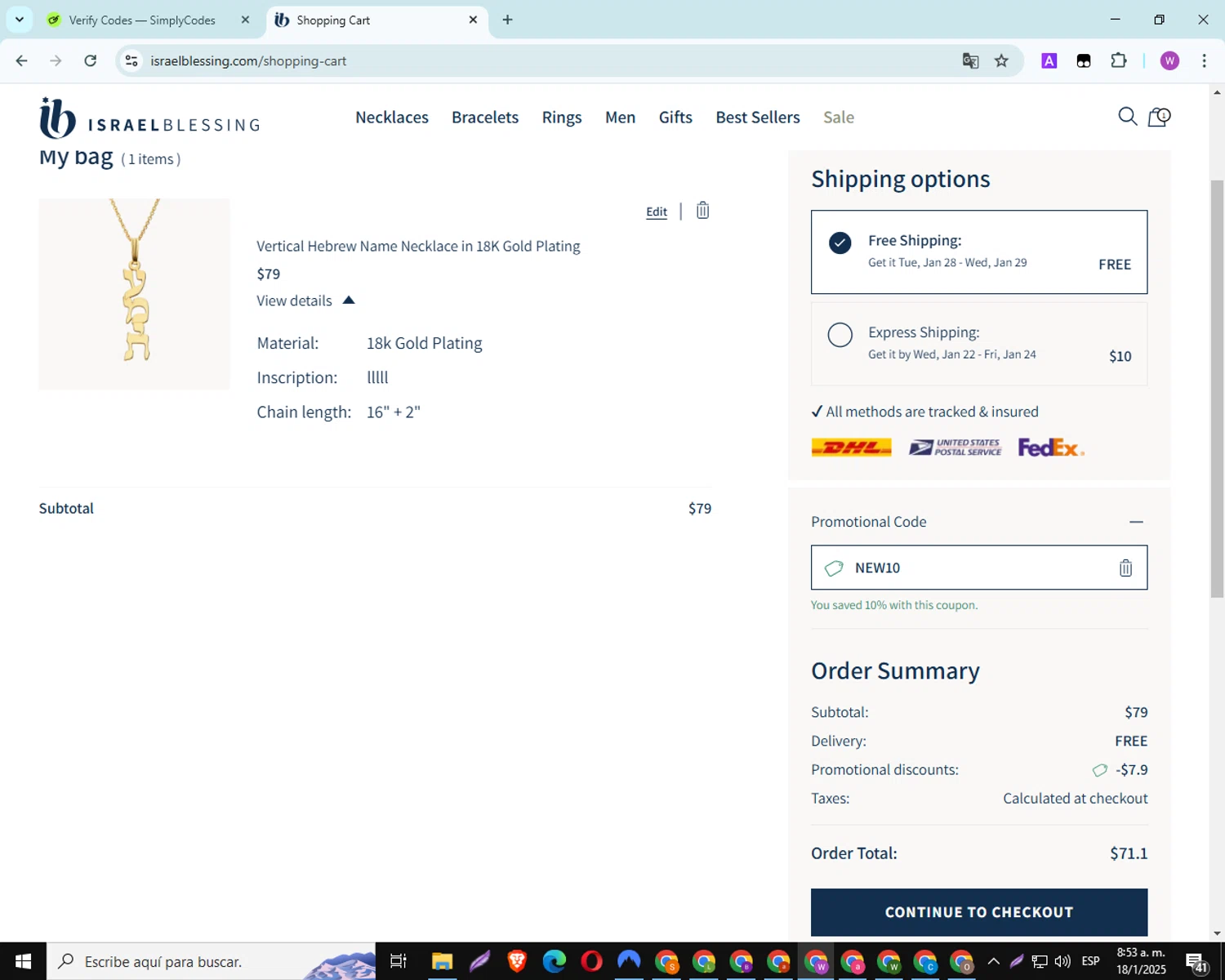Screen dimensions: 1225x980
Task: Click the Windows taskbar search box
Action: pyautogui.click(x=211, y=961)
